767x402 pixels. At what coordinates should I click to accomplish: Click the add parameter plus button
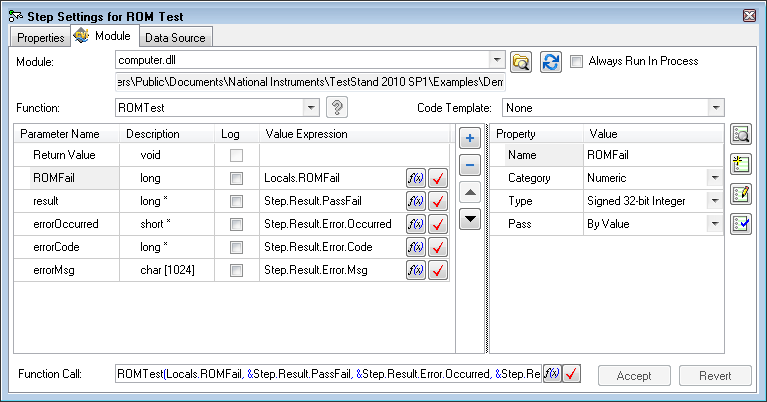click(472, 138)
